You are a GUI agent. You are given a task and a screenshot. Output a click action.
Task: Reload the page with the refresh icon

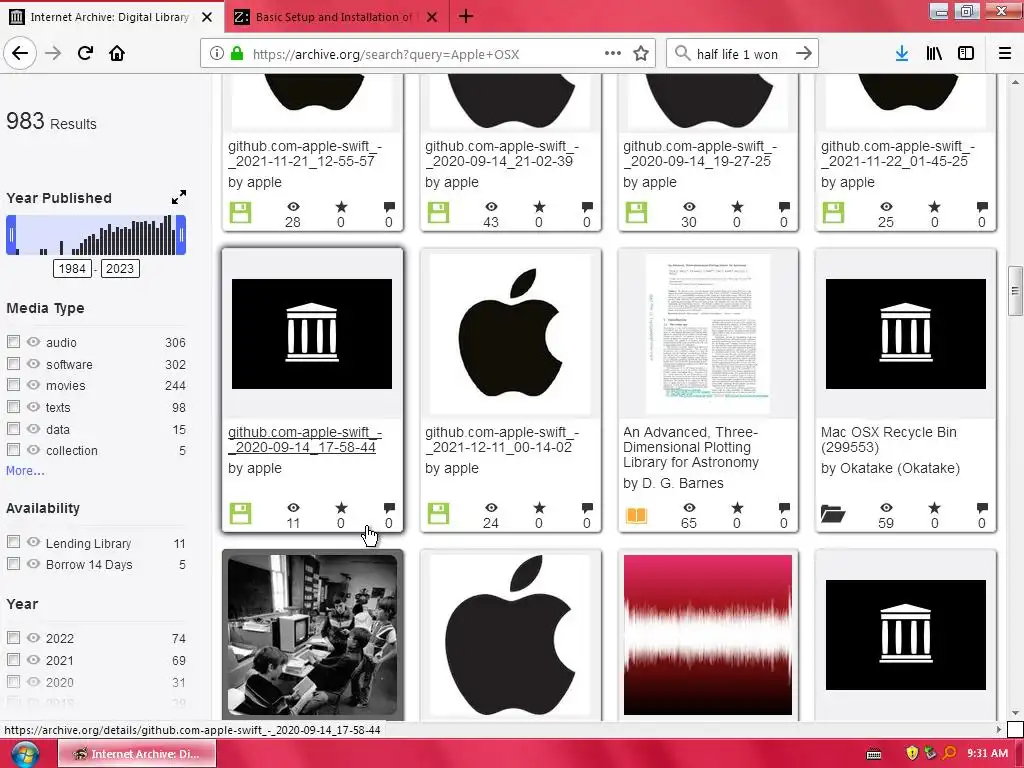pos(85,53)
